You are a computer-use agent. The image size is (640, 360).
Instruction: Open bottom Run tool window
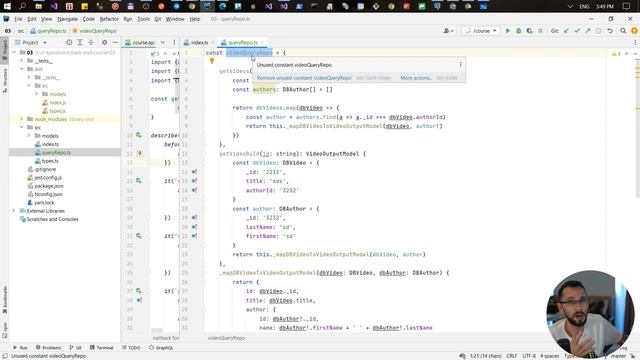(x=20, y=348)
